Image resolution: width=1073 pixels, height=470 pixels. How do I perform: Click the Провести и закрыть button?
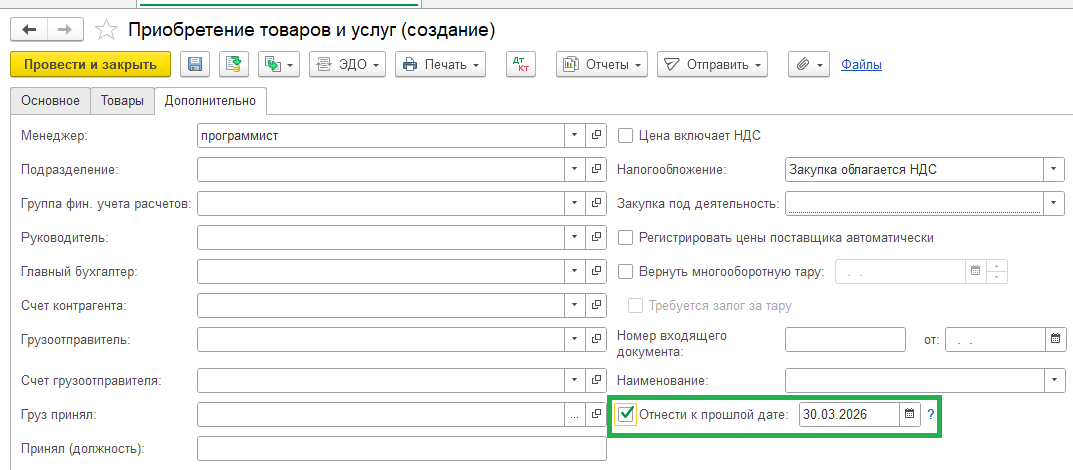(90, 65)
